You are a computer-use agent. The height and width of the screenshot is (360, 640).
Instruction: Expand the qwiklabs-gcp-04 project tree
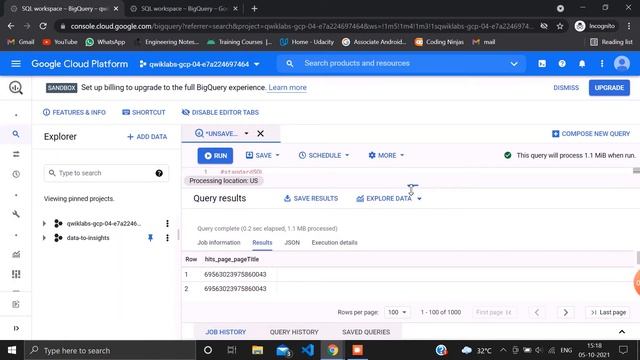pyautogui.click(x=44, y=223)
